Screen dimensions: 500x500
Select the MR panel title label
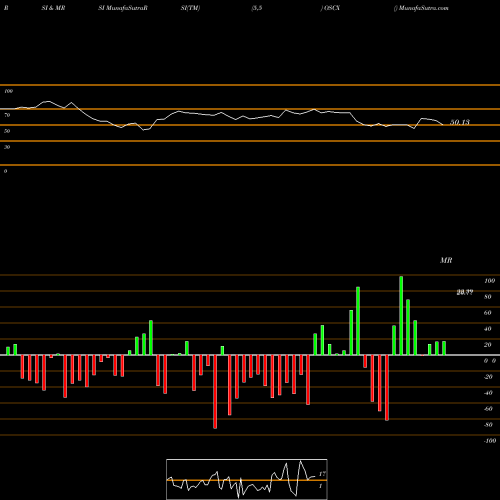(446, 260)
